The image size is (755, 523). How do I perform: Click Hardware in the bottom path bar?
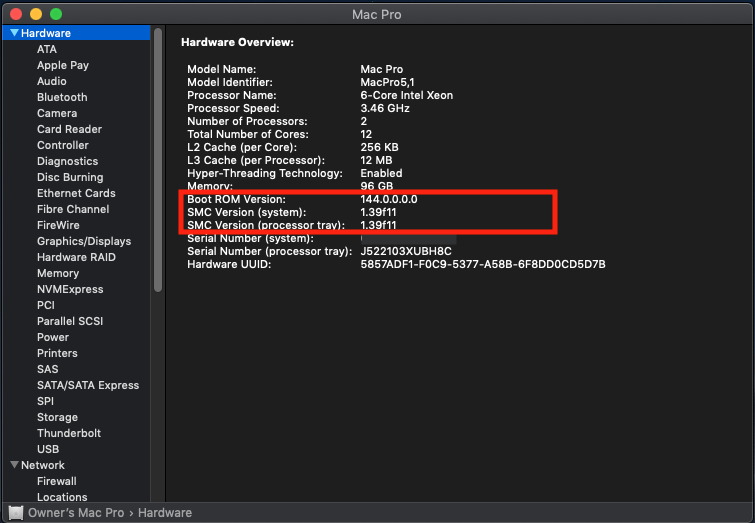pos(165,512)
